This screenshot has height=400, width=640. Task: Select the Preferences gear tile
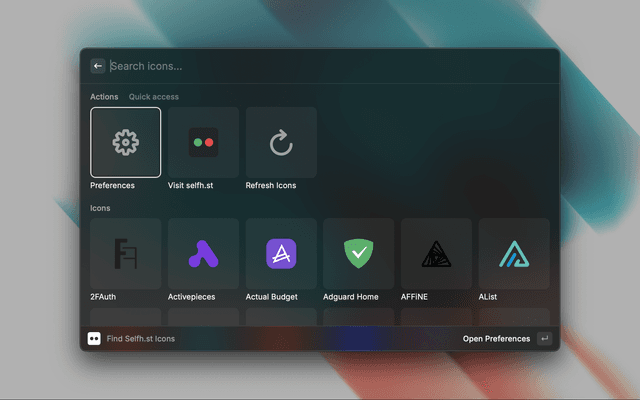coord(125,142)
